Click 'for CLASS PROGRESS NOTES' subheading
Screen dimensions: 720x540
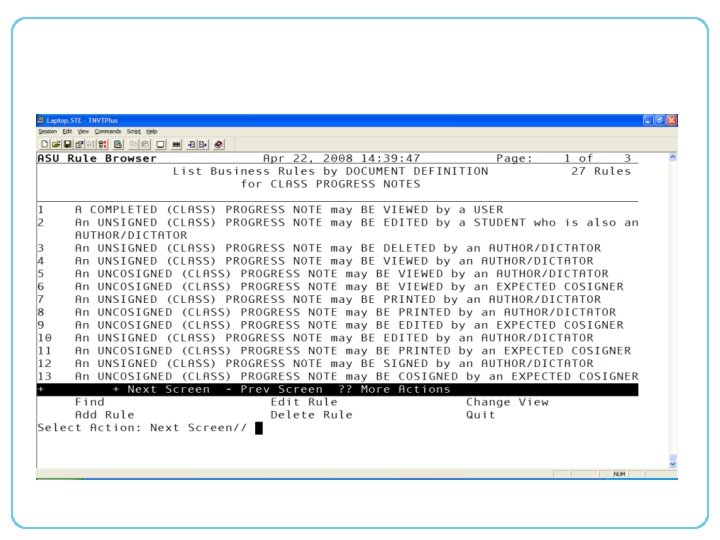coord(331,184)
